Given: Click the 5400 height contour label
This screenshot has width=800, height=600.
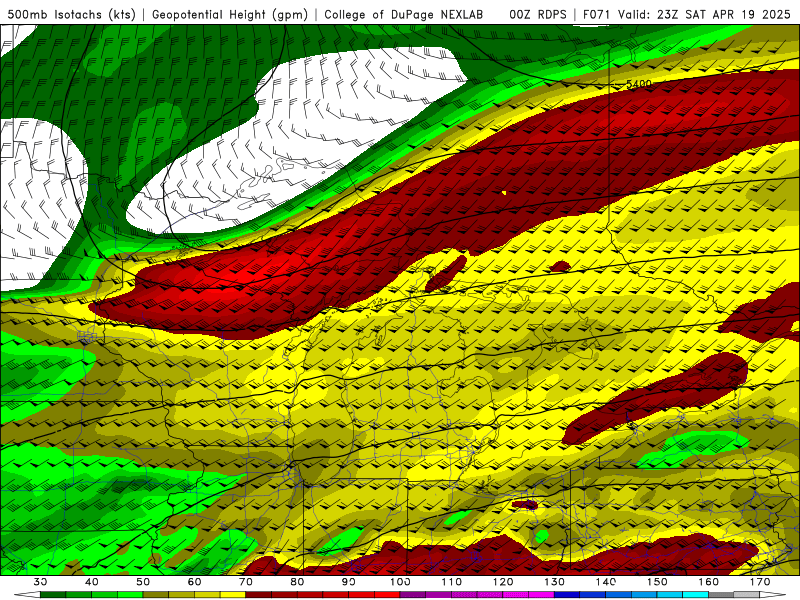Looking at the screenshot, I should click(x=639, y=84).
